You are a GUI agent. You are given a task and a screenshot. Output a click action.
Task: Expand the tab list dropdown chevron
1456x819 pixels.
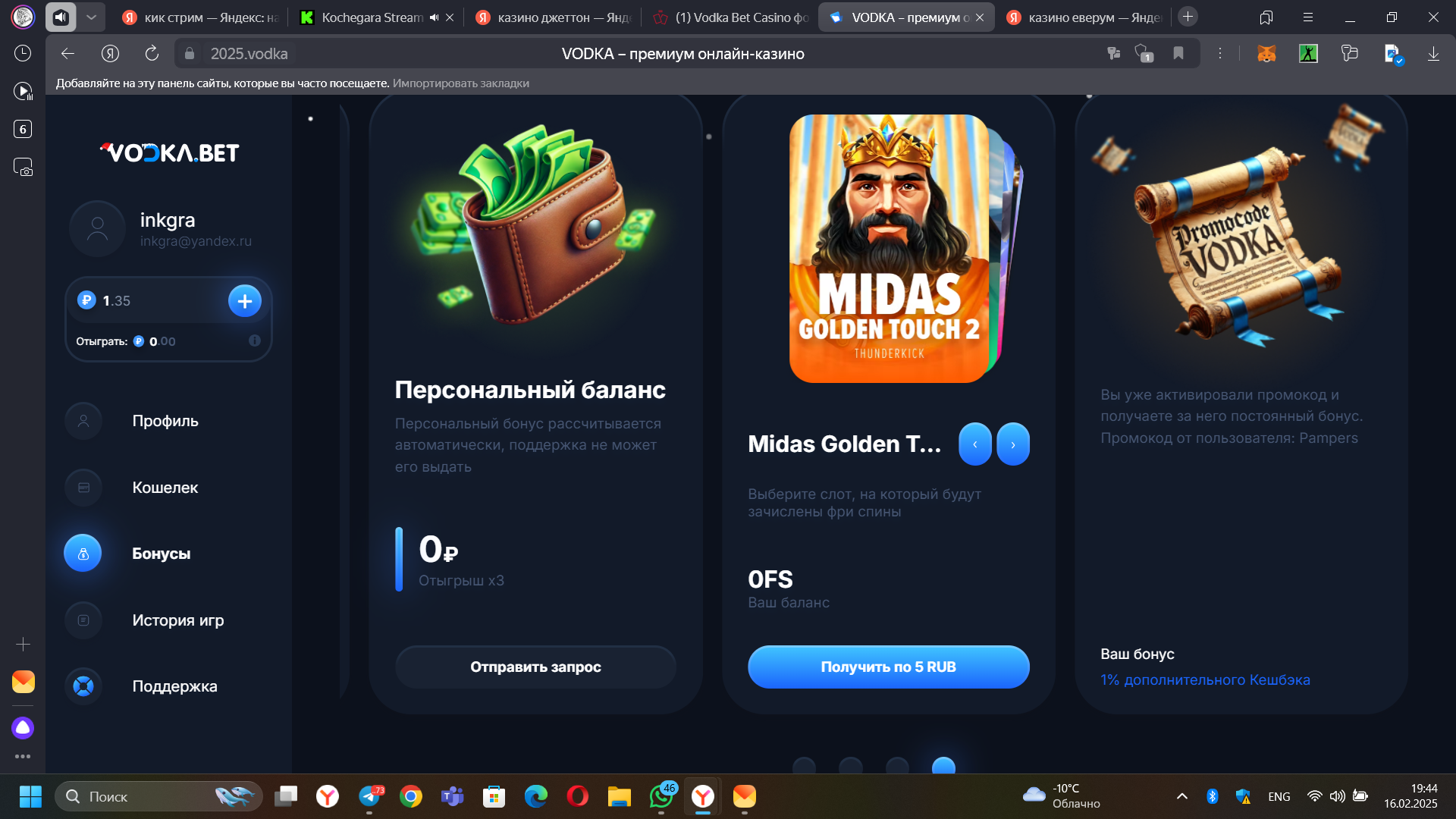[91, 17]
